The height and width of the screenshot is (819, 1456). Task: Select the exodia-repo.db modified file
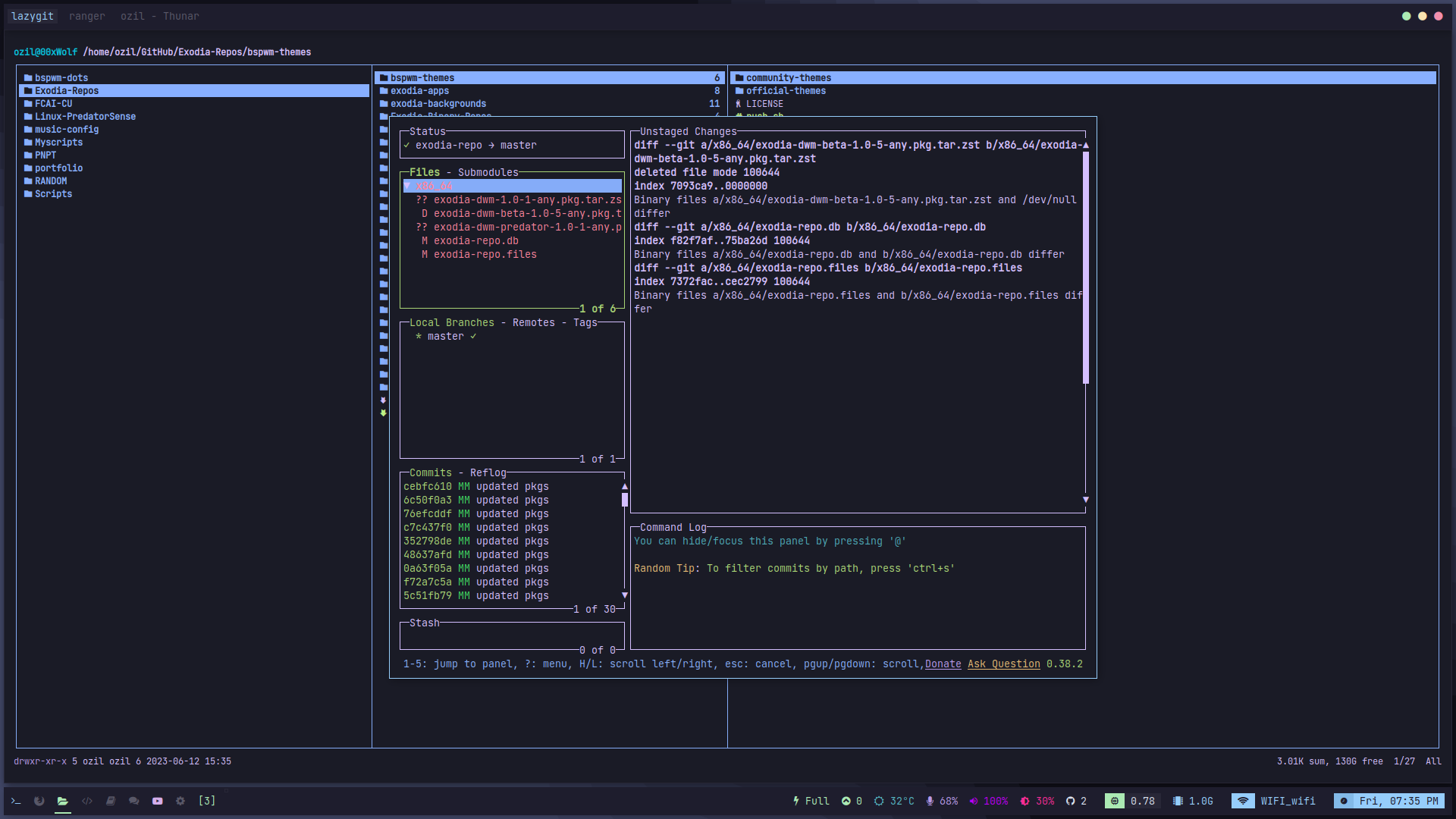pyautogui.click(x=475, y=240)
